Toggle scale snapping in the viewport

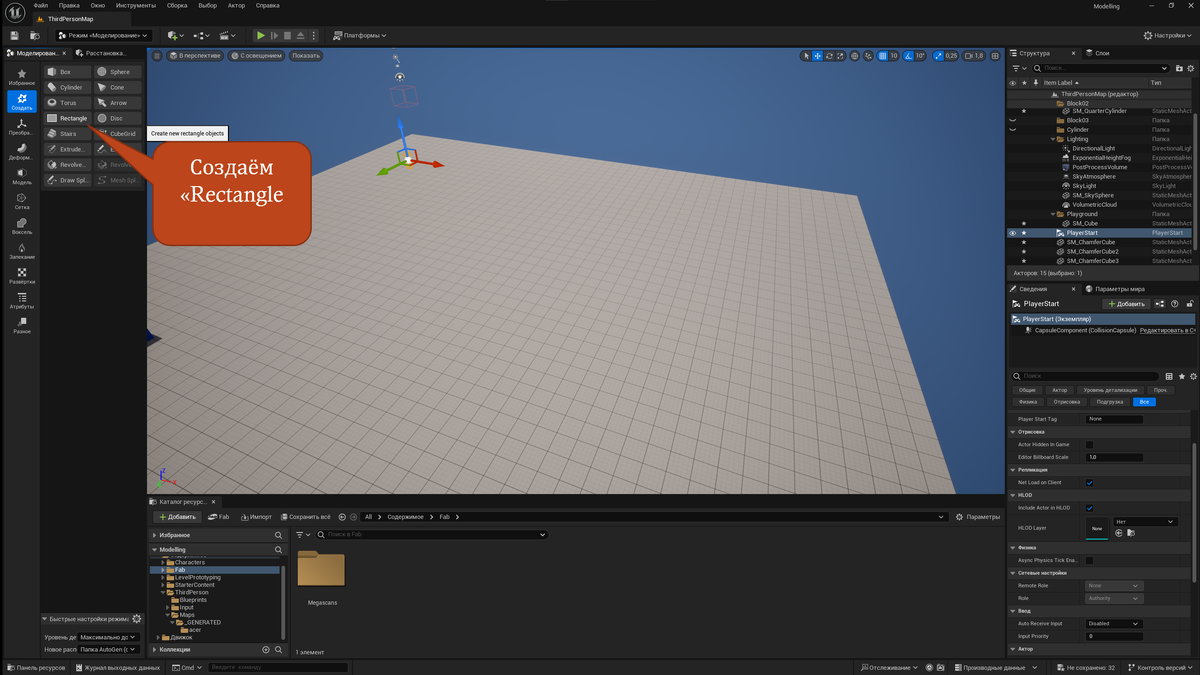tap(939, 56)
